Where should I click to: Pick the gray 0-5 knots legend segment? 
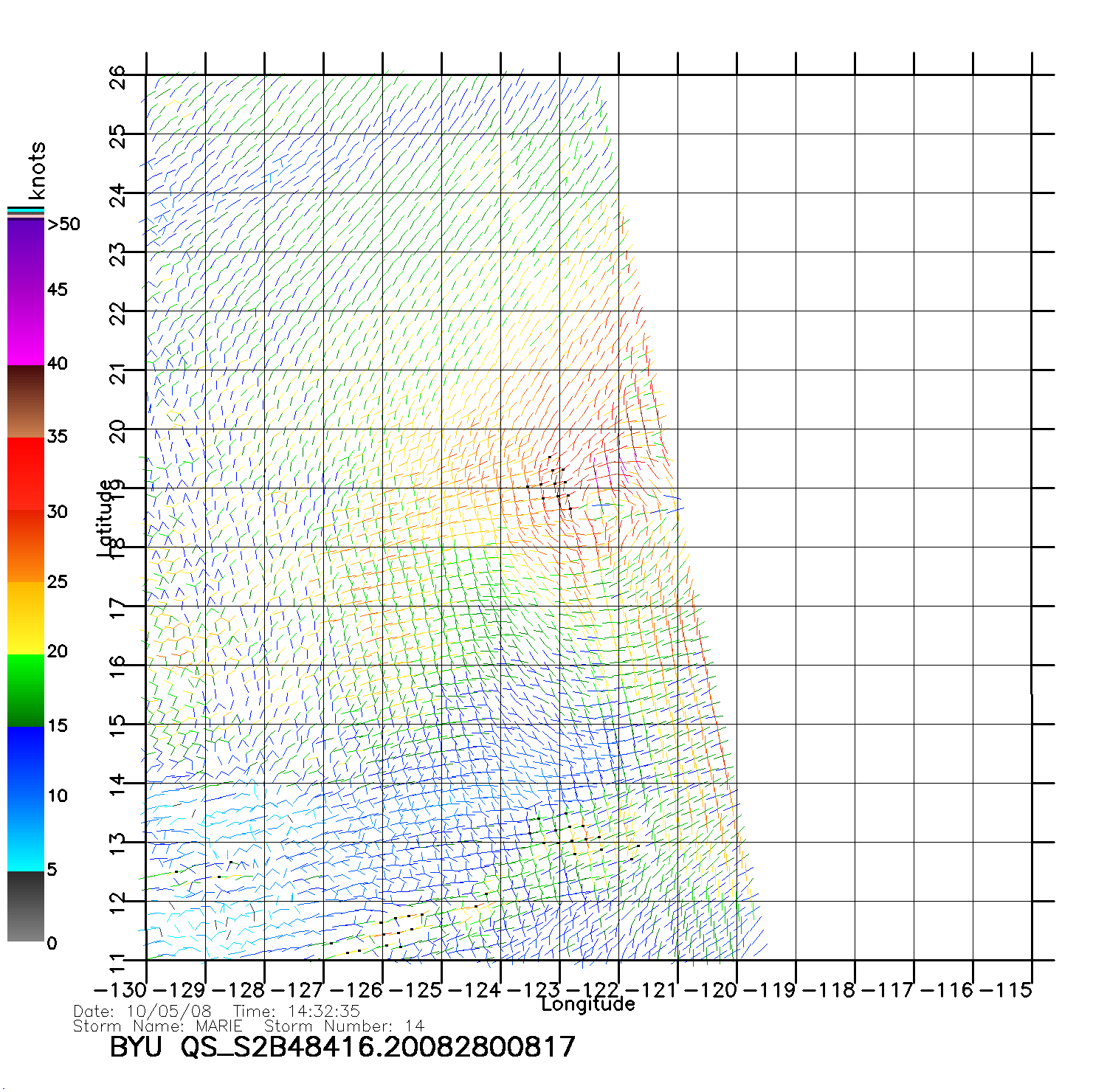pyautogui.click(x=26, y=906)
